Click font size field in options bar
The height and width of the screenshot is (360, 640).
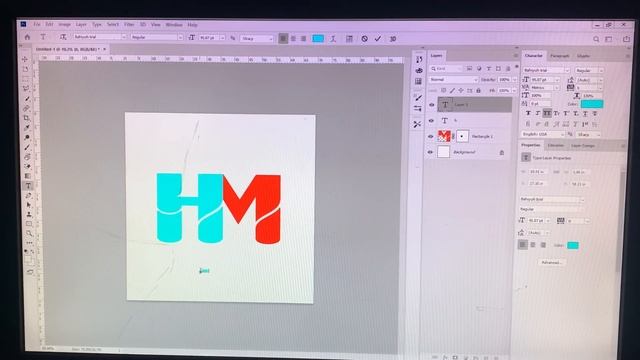(209, 38)
